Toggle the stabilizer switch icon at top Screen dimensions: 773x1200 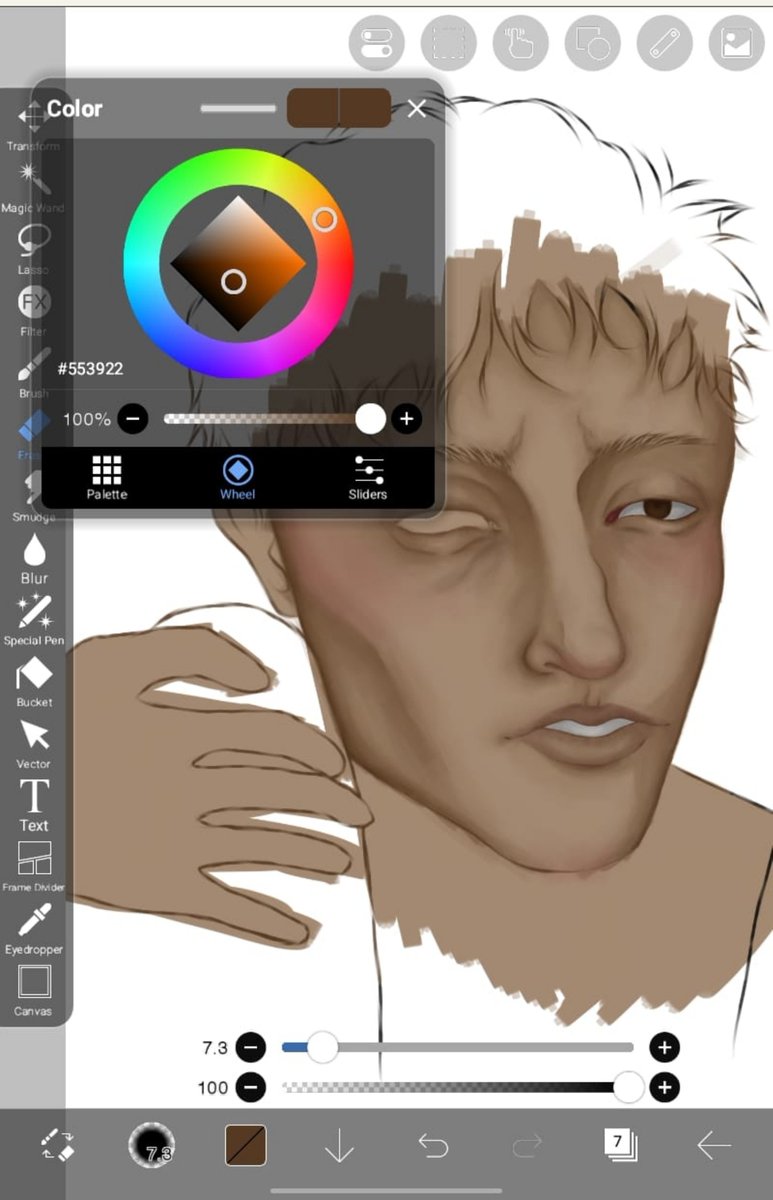click(376, 43)
